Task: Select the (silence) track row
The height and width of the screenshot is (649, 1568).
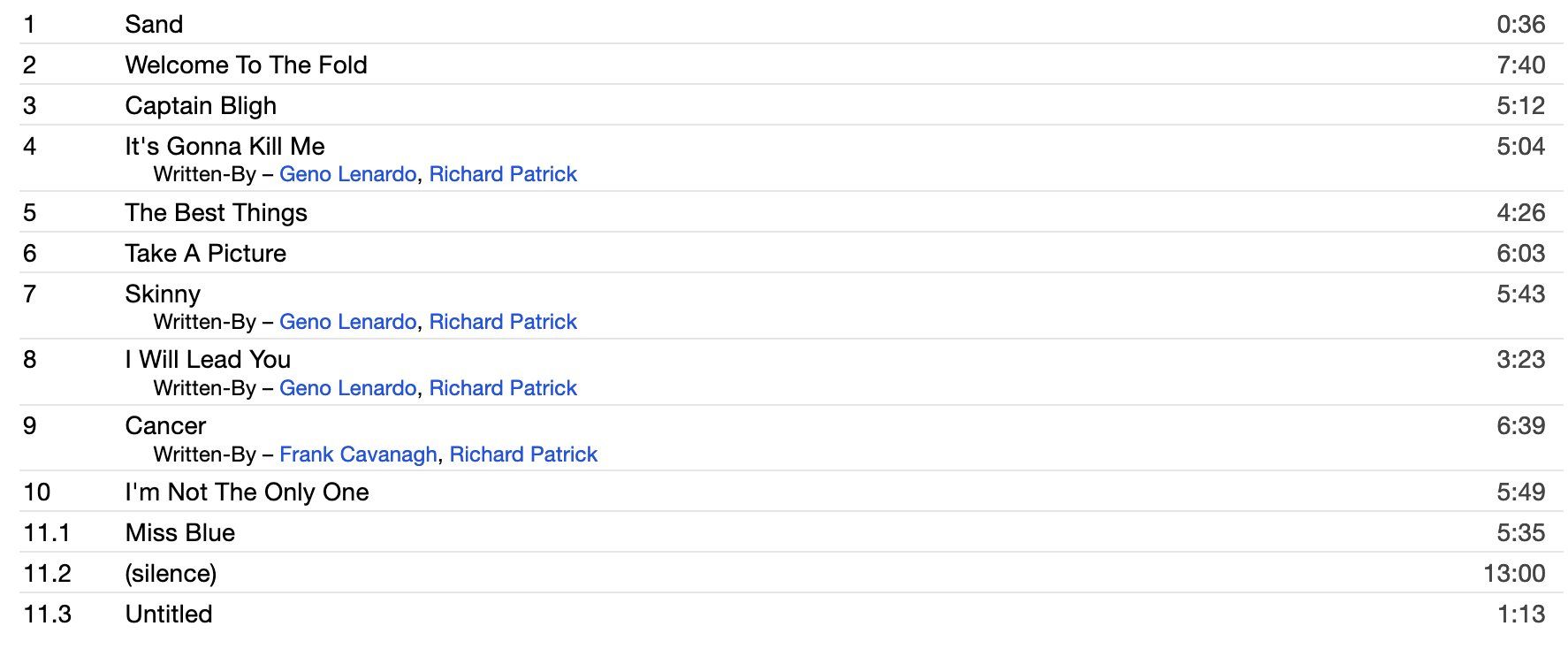Action: coord(791,573)
